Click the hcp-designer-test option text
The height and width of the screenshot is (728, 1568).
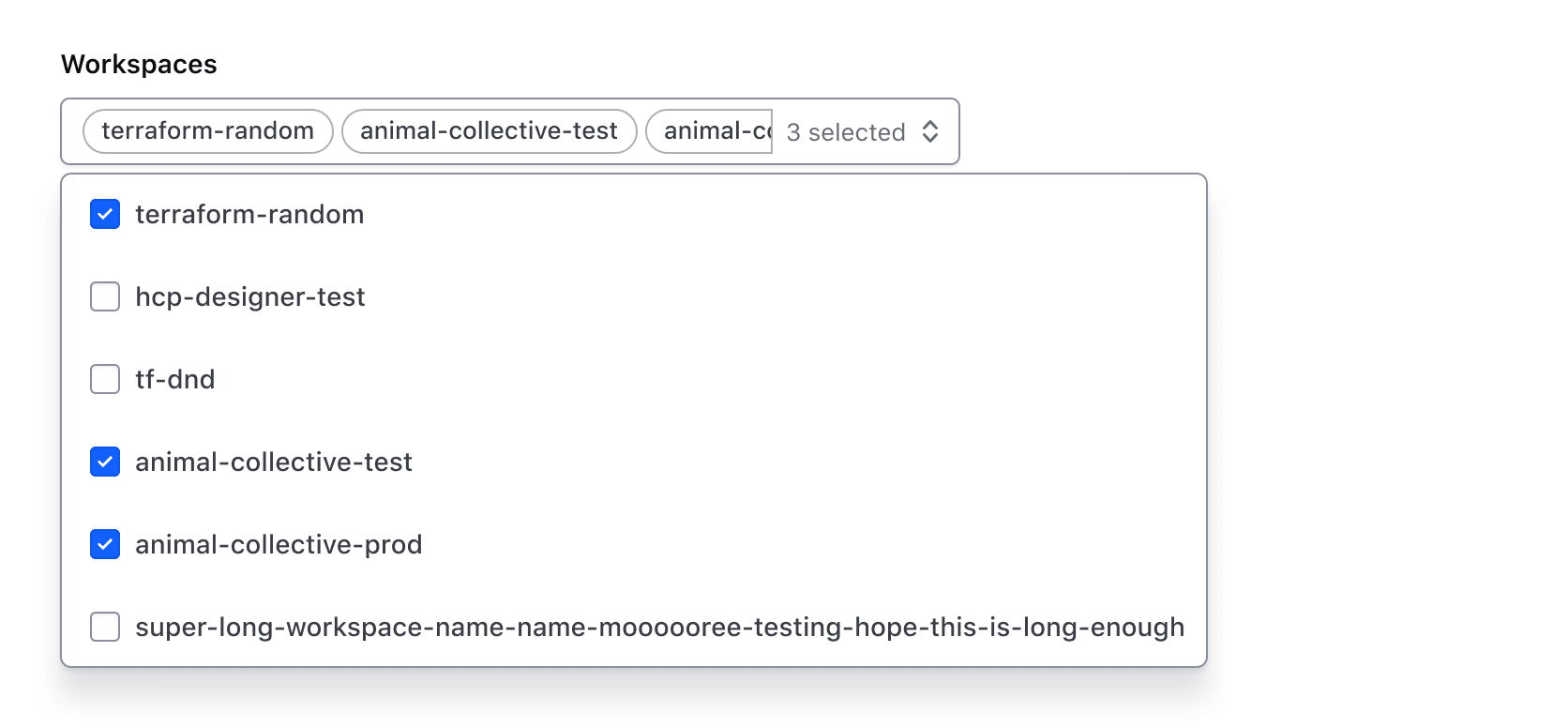(x=250, y=296)
